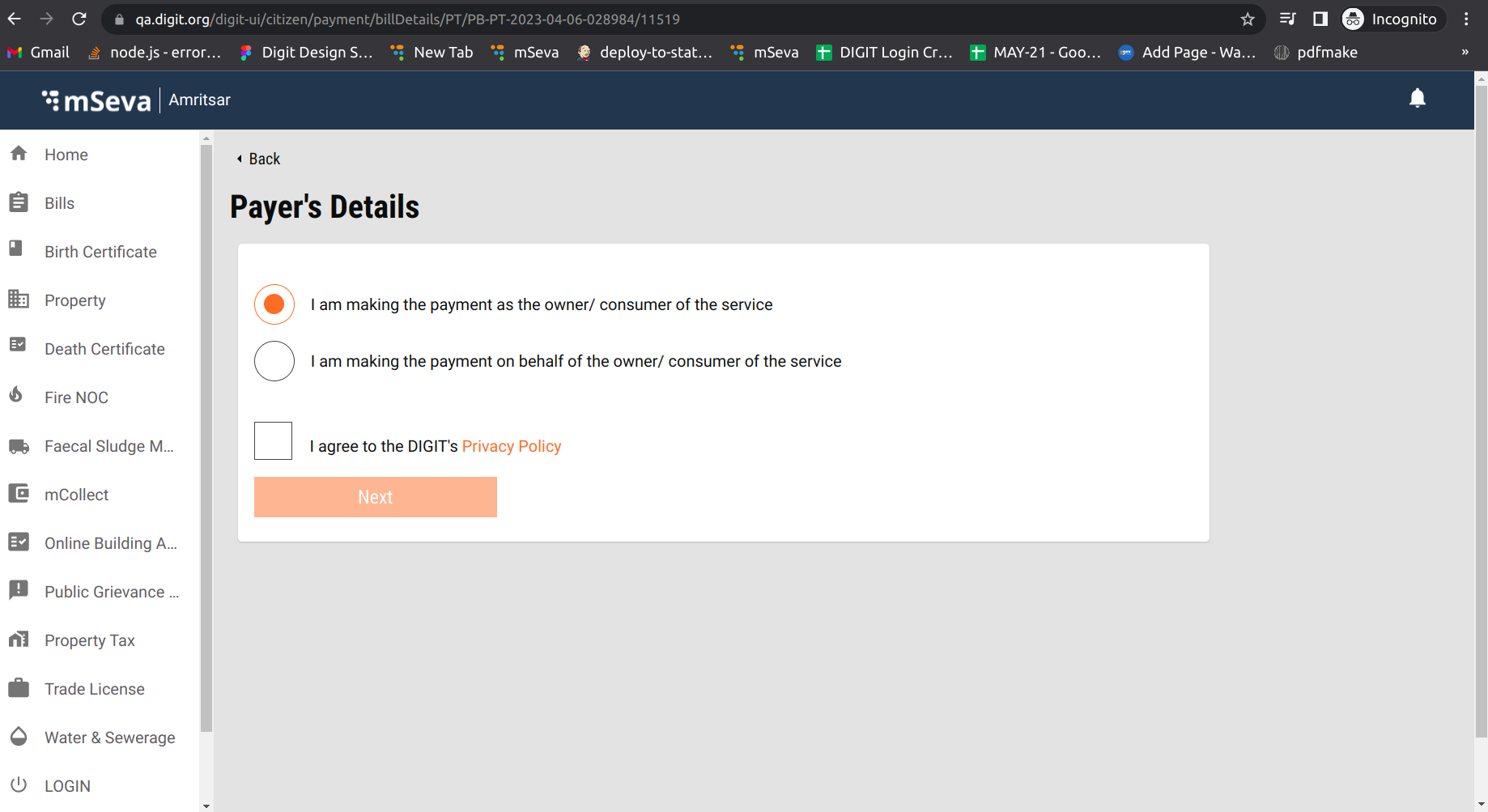Viewport: 1488px width, 812px height.
Task: Select paying on behalf of owner option
Action: pos(274,361)
